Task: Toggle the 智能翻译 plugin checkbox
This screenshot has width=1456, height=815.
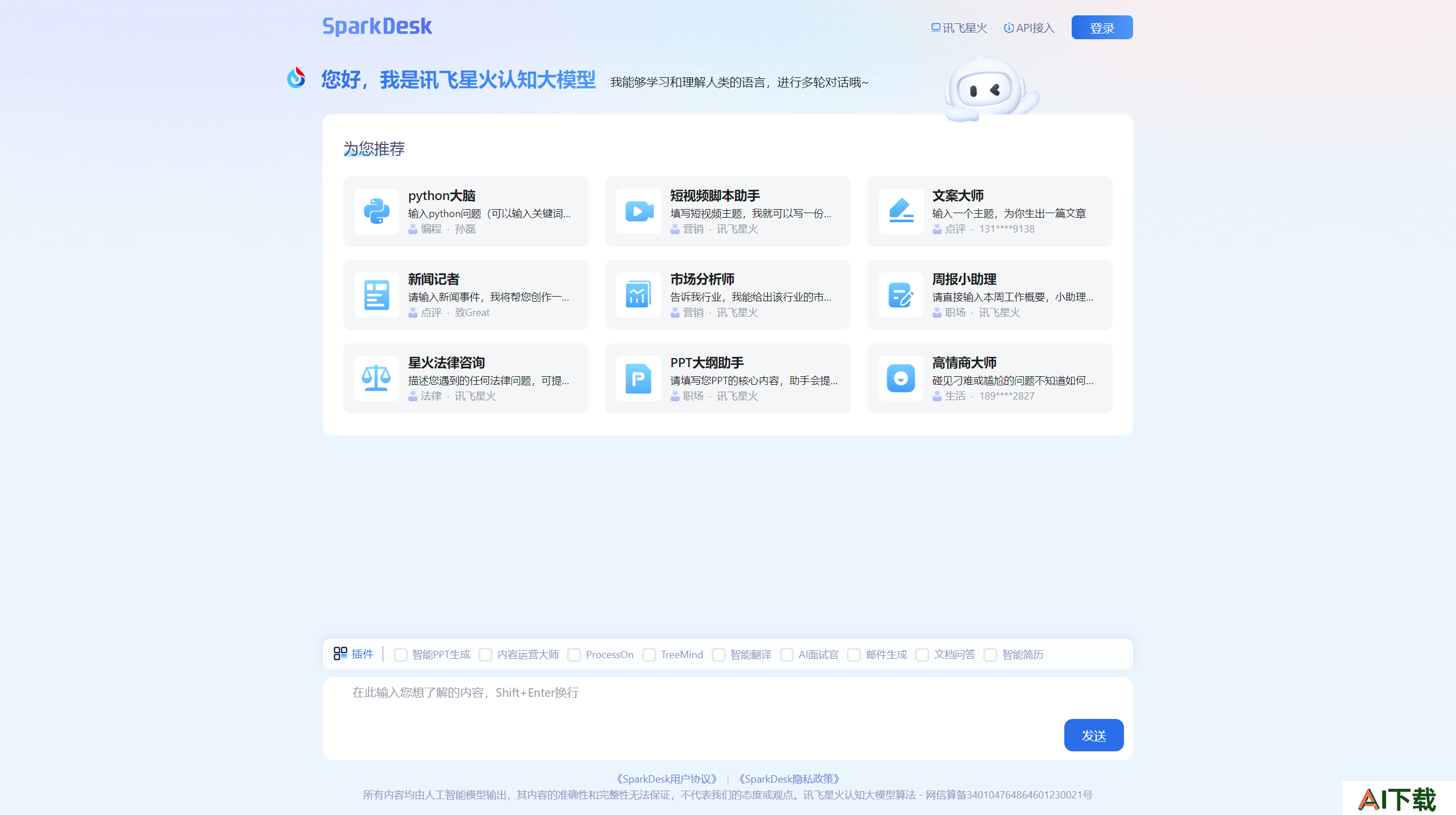Action: 719,655
